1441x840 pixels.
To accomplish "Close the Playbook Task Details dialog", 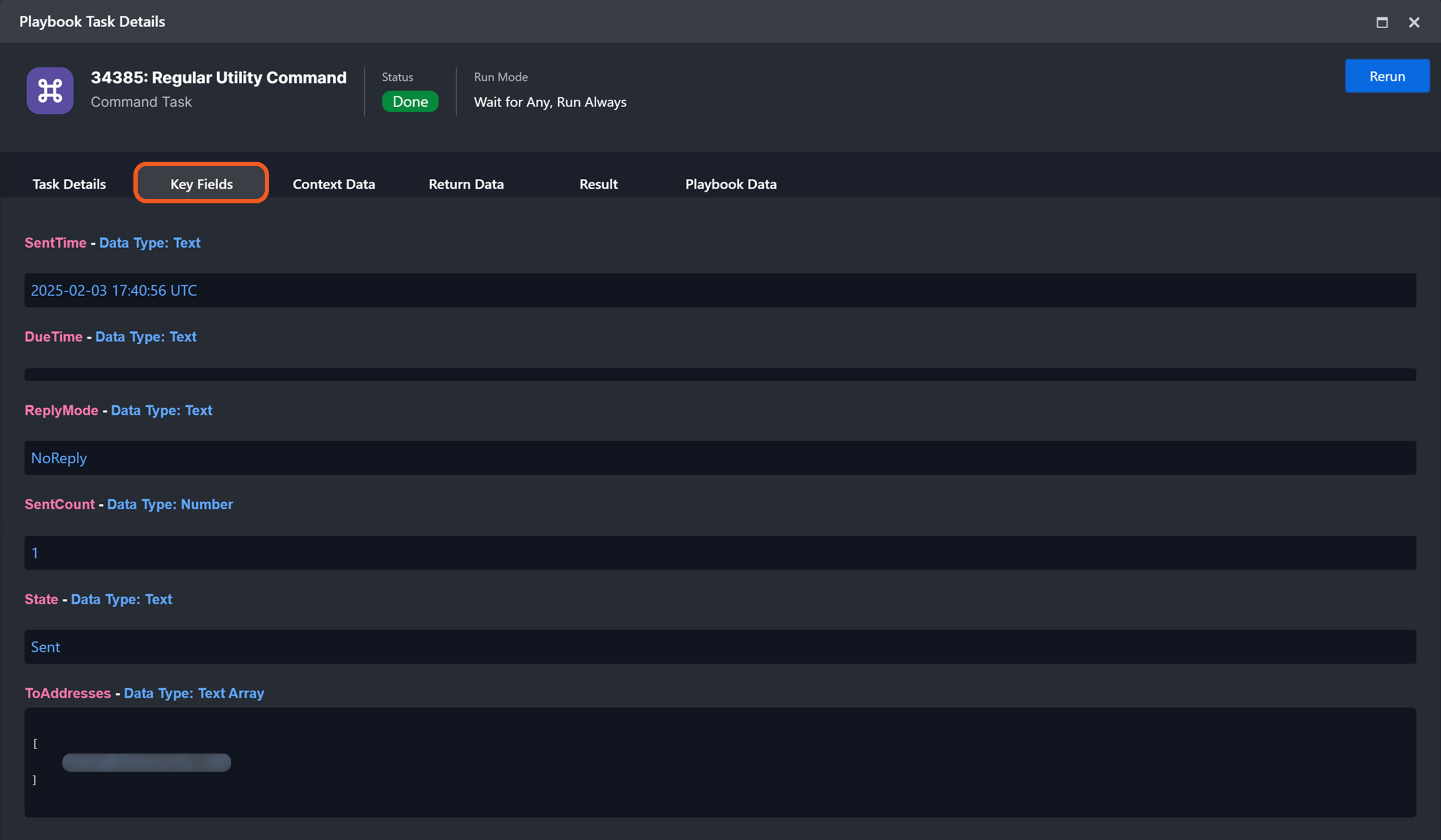I will tap(1414, 22).
